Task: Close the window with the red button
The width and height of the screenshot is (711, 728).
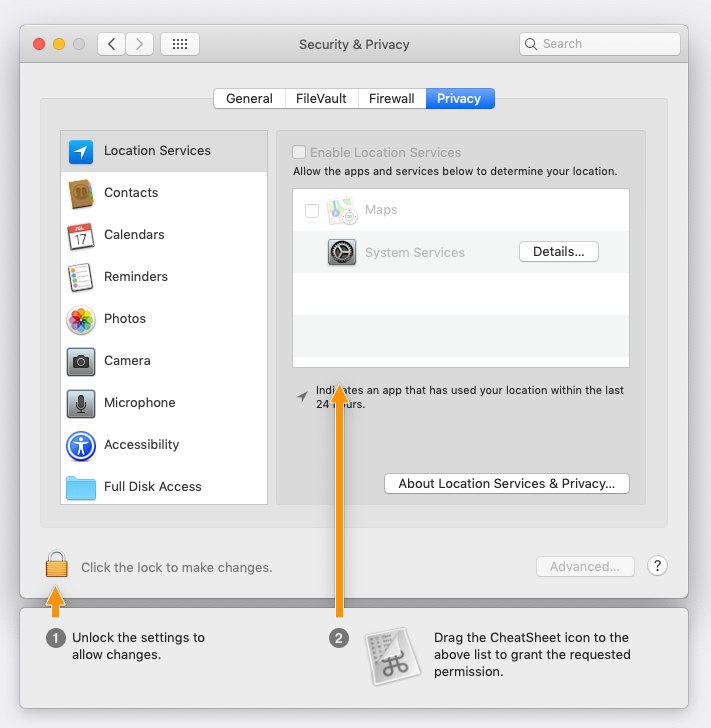Action: click(x=39, y=44)
